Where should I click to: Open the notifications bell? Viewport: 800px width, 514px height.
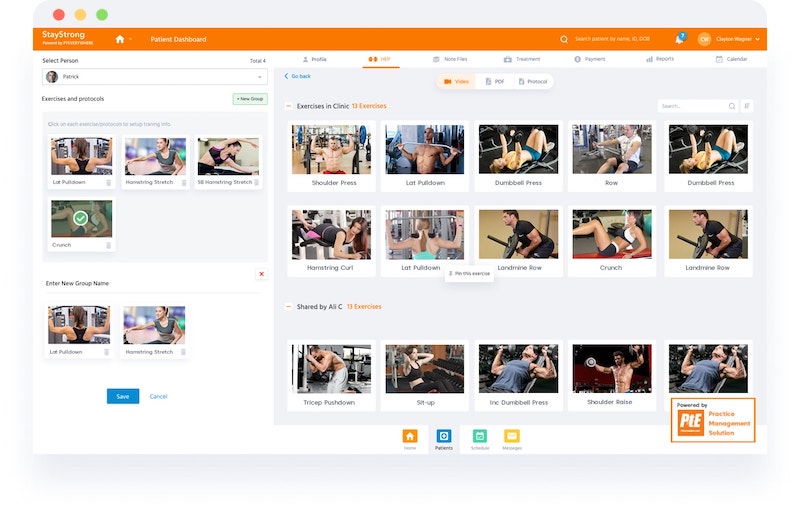pos(679,39)
